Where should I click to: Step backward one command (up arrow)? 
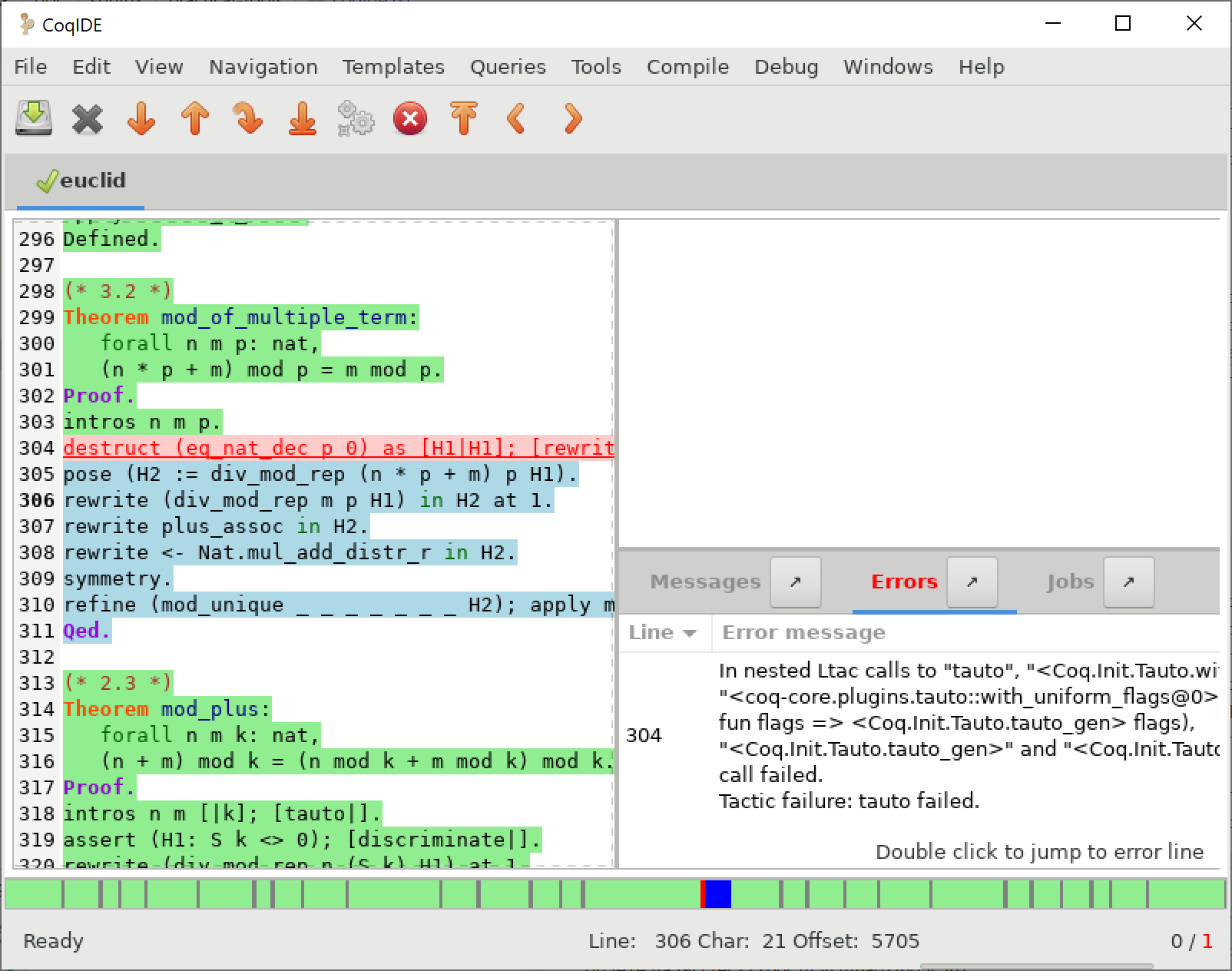(x=194, y=119)
